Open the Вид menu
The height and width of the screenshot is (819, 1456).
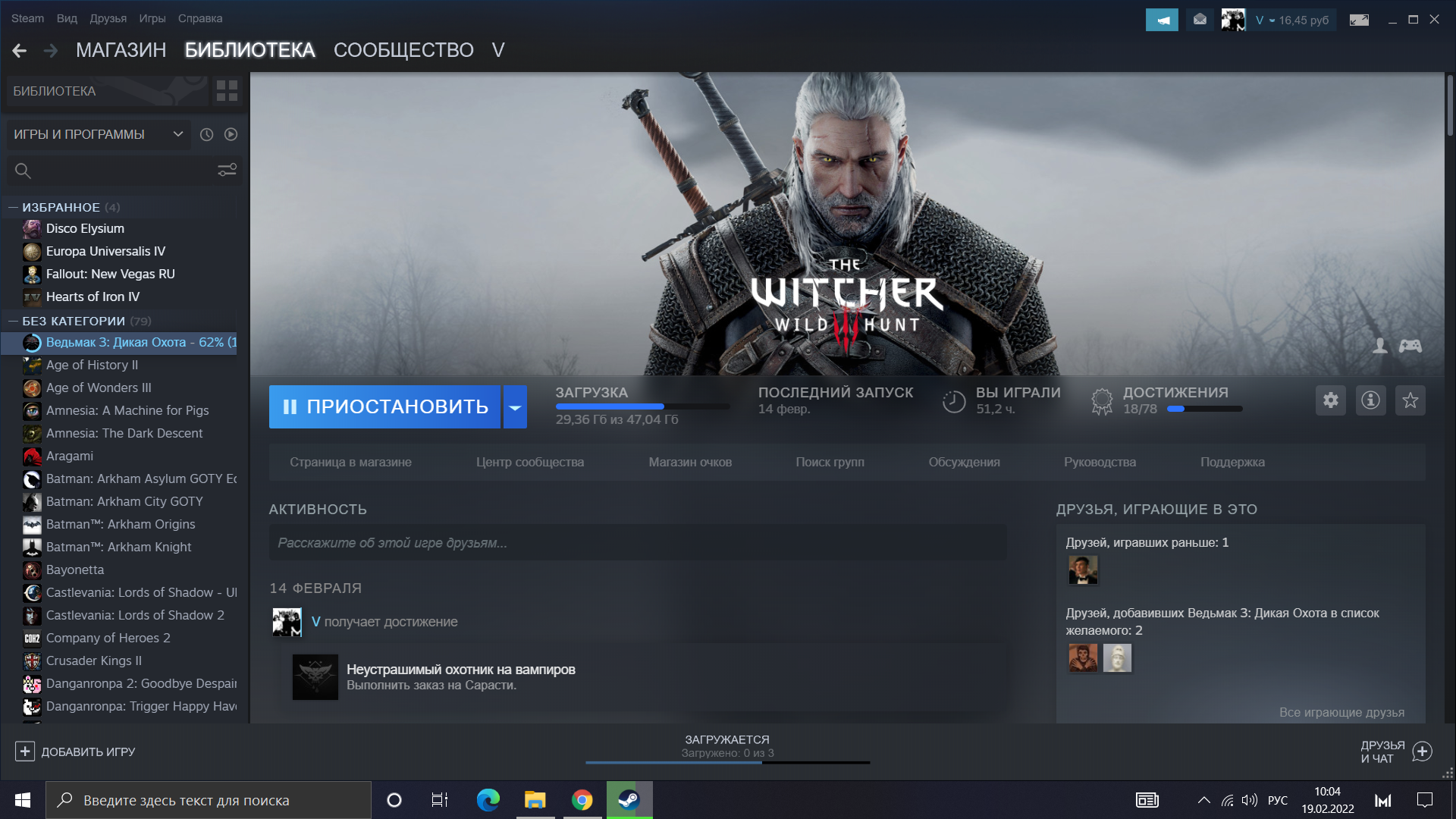click(x=67, y=18)
